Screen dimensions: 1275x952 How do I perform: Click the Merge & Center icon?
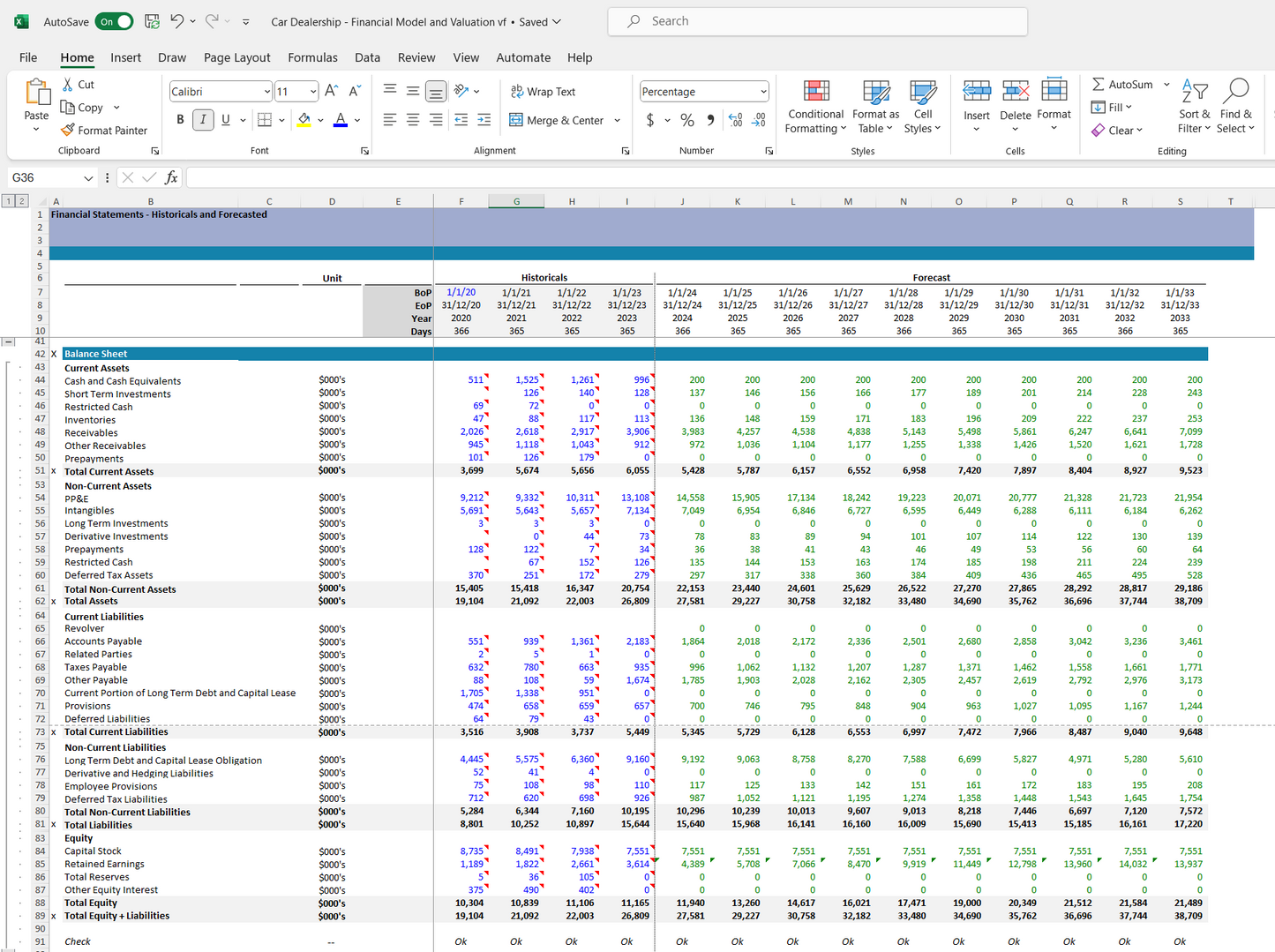pos(516,120)
